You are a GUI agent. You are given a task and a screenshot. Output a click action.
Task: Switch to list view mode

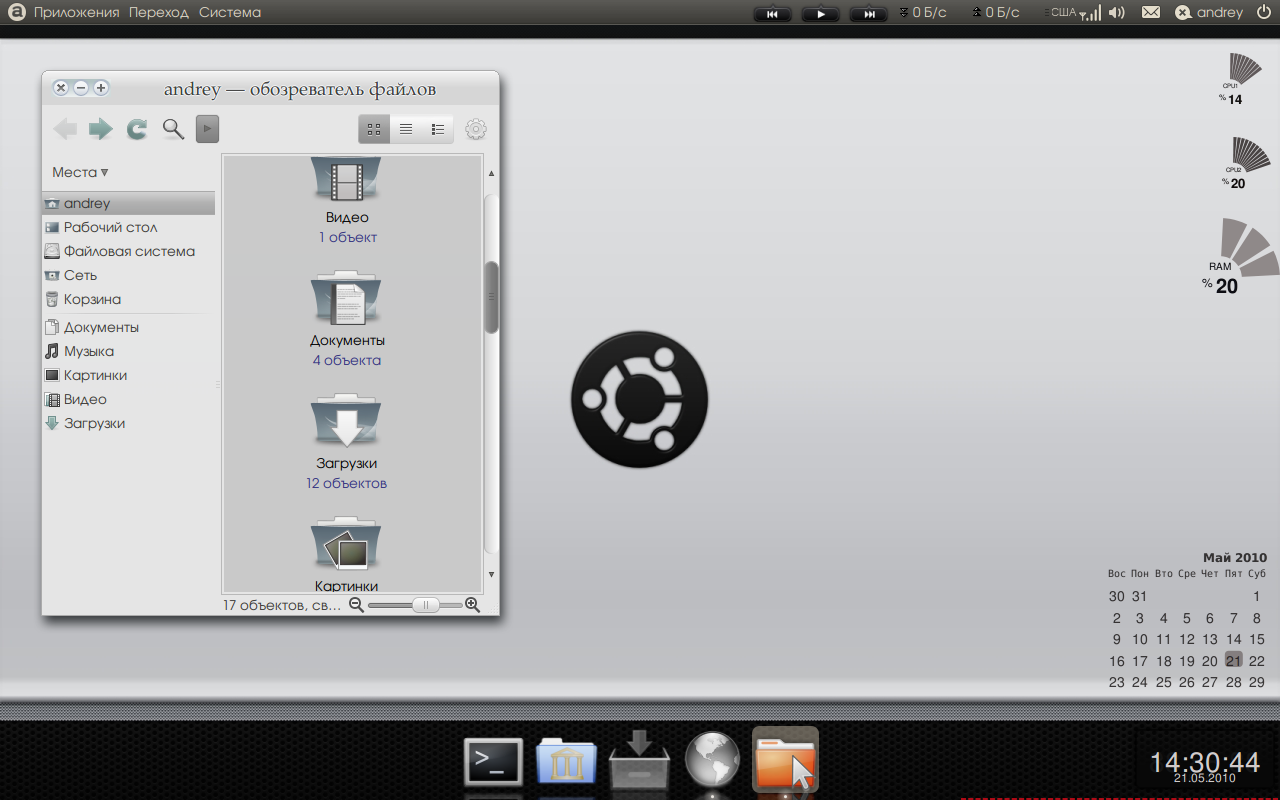[x=406, y=129]
